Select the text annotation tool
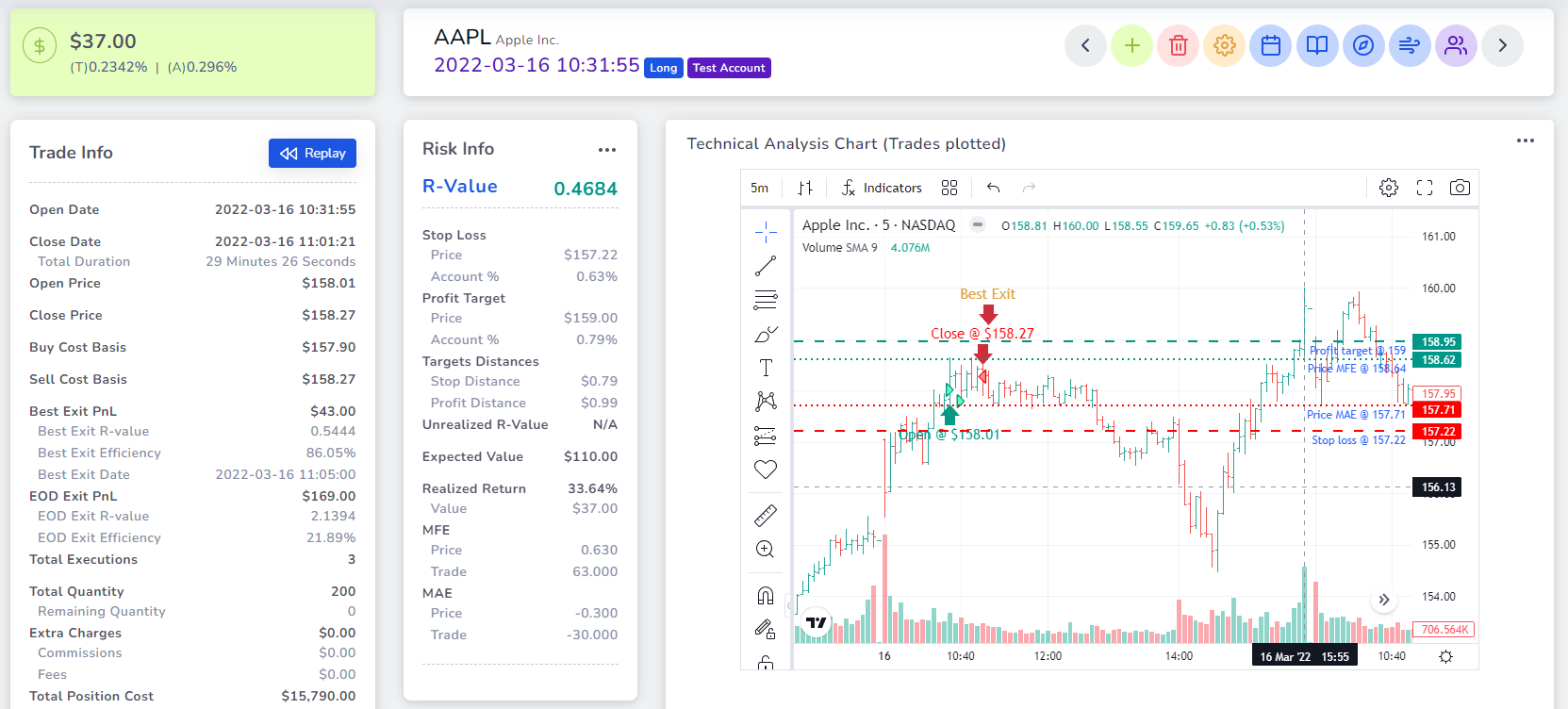This screenshot has height=709, width=1568. coord(766,368)
